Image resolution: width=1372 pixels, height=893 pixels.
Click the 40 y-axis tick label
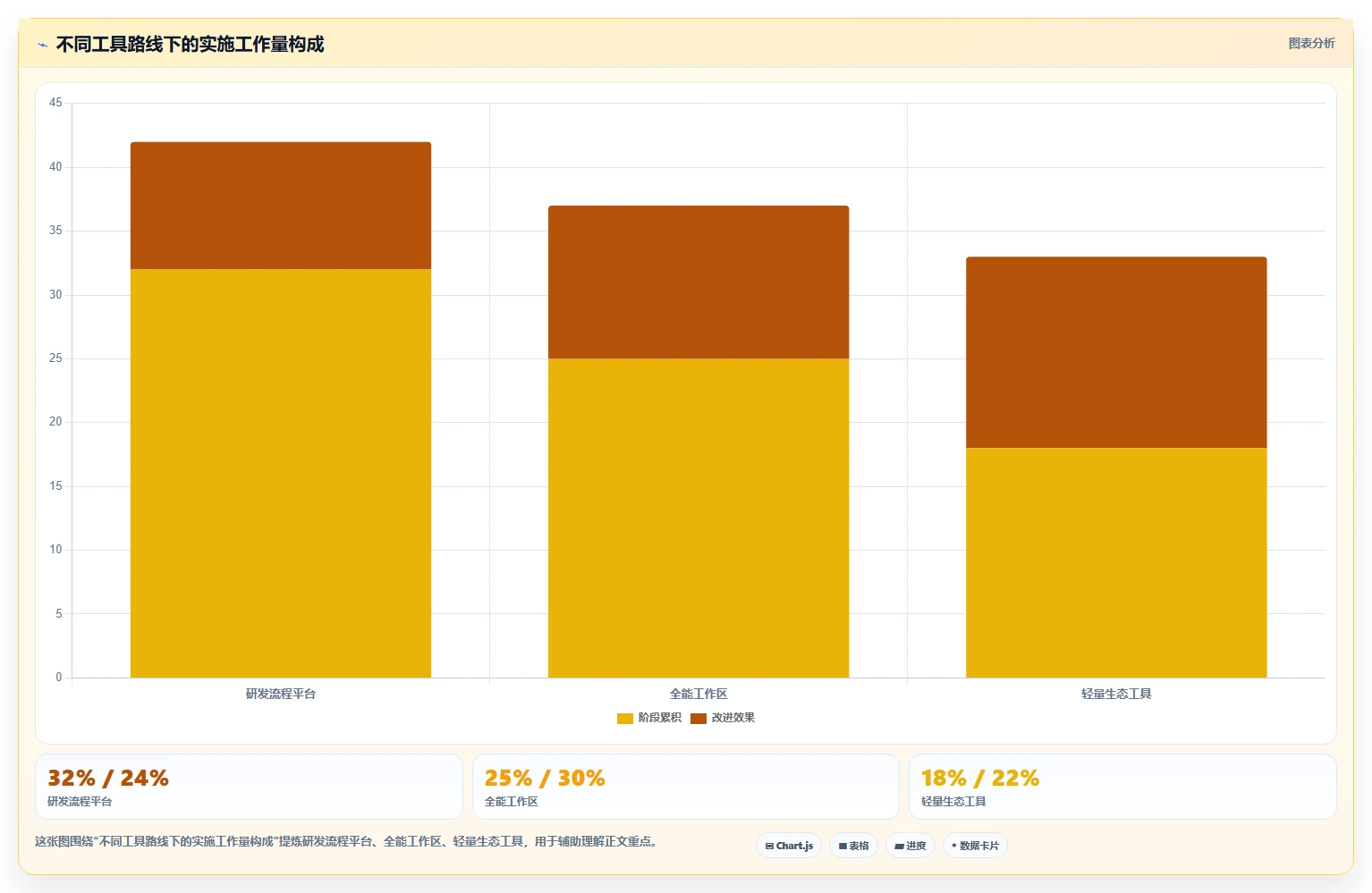coord(55,167)
